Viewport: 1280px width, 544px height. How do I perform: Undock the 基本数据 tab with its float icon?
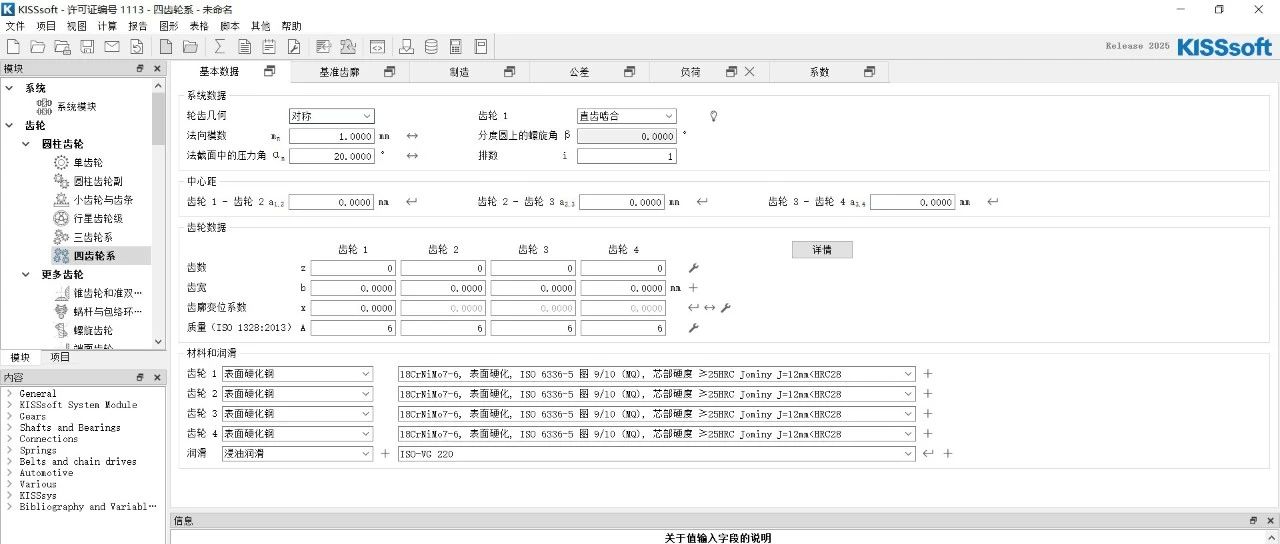click(270, 72)
